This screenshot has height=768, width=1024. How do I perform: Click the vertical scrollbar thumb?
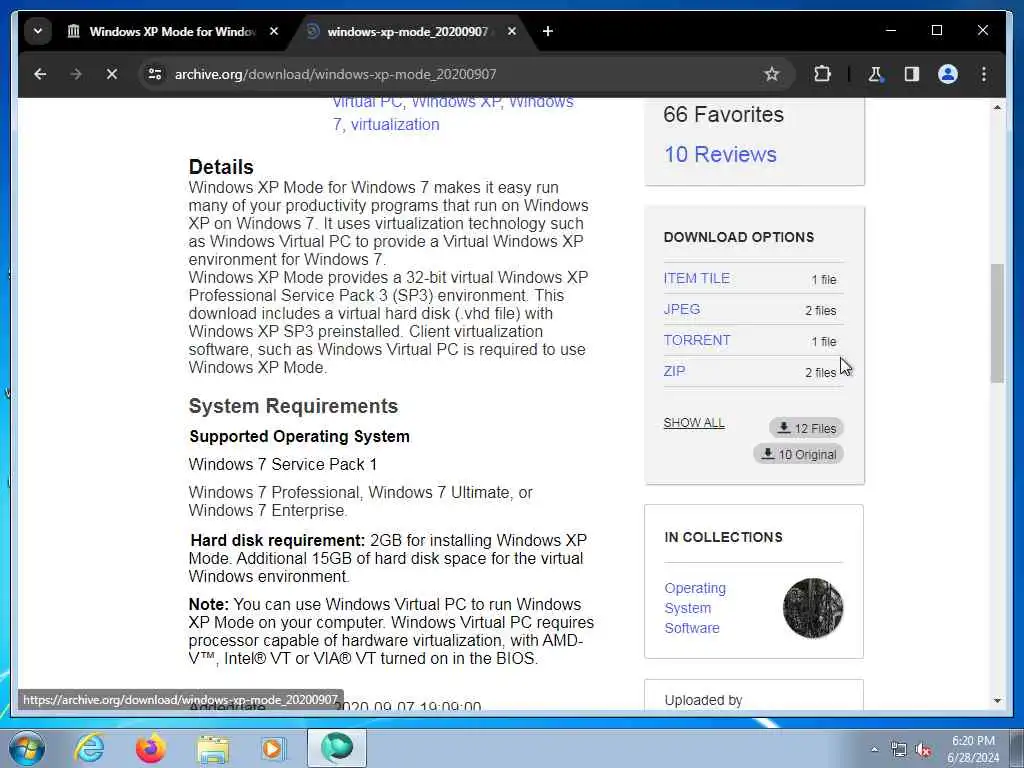[997, 323]
